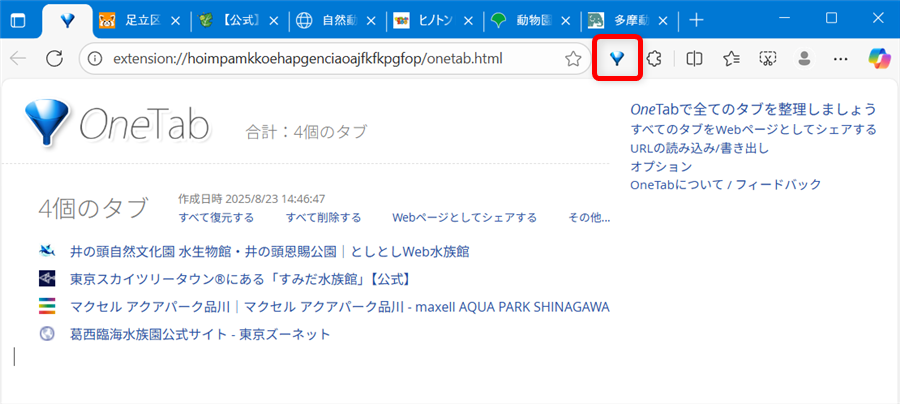Close the 多摩動 tab

coord(663,21)
